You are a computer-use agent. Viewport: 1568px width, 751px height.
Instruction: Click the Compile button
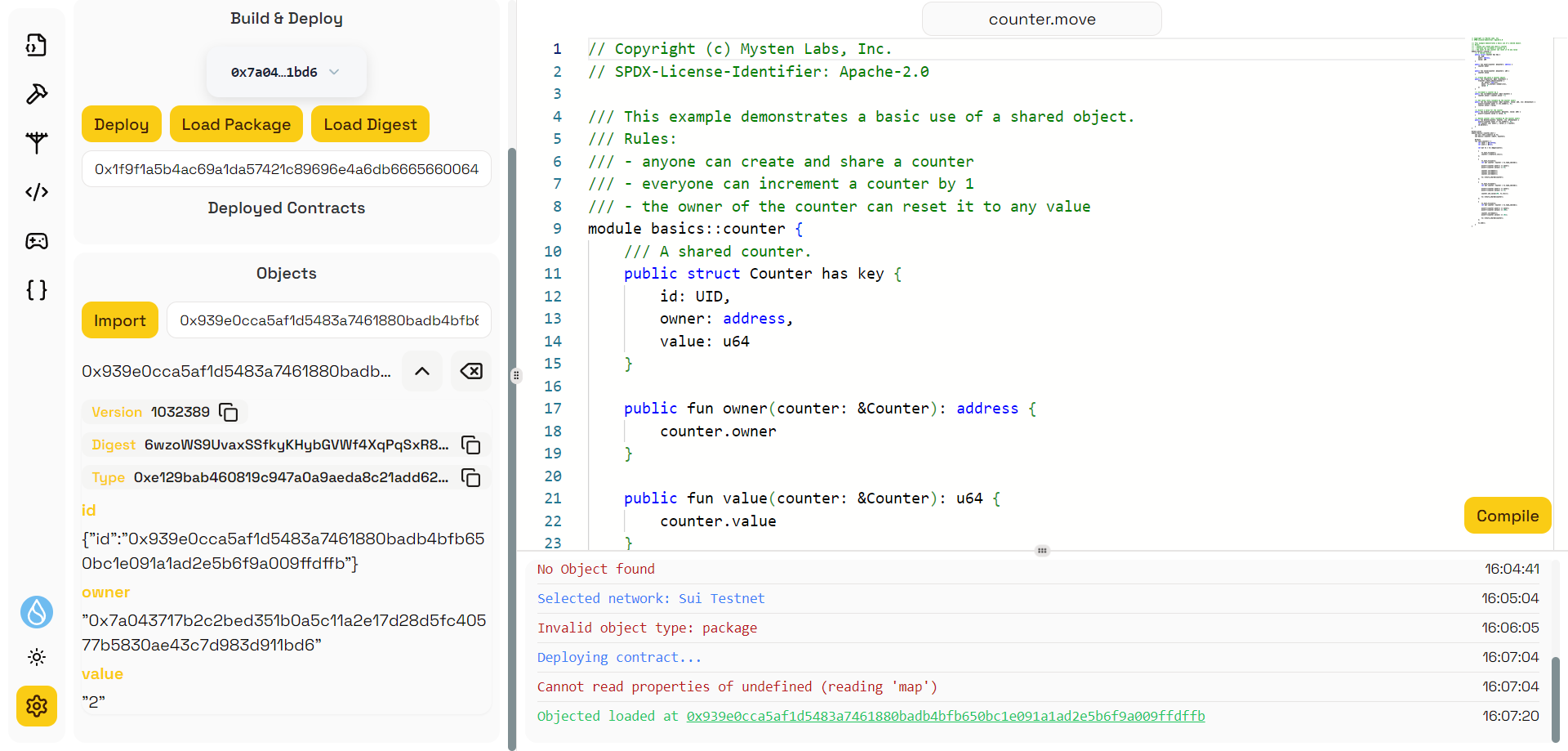pos(1508,516)
